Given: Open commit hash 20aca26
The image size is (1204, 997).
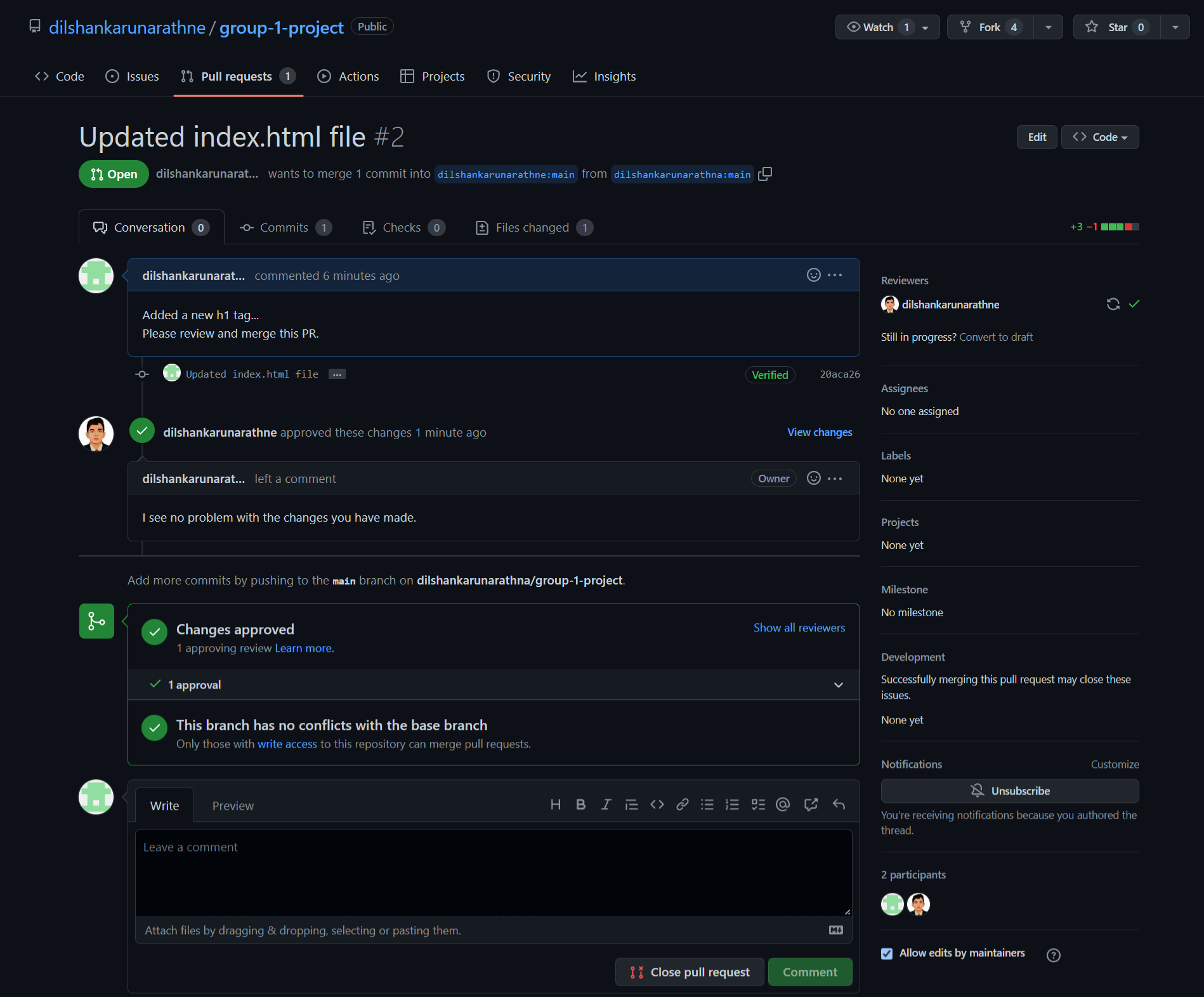Looking at the screenshot, I should coord(840,374).
